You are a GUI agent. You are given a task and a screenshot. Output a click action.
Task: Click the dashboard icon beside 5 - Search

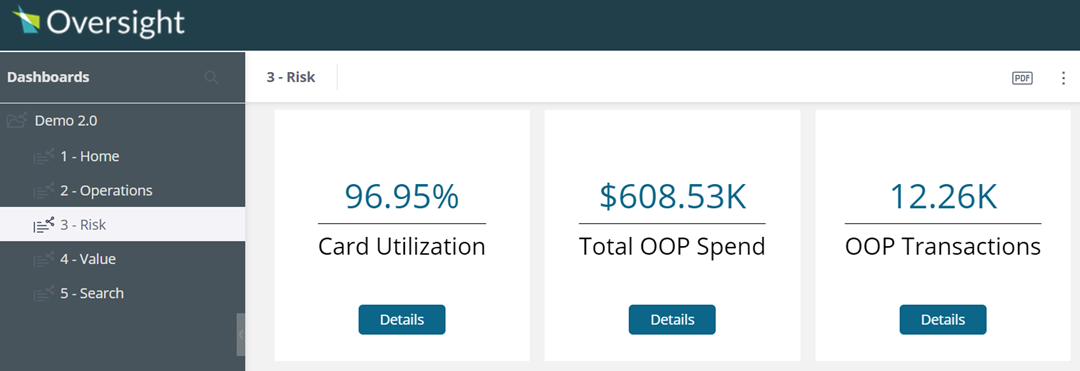point(43,293)
